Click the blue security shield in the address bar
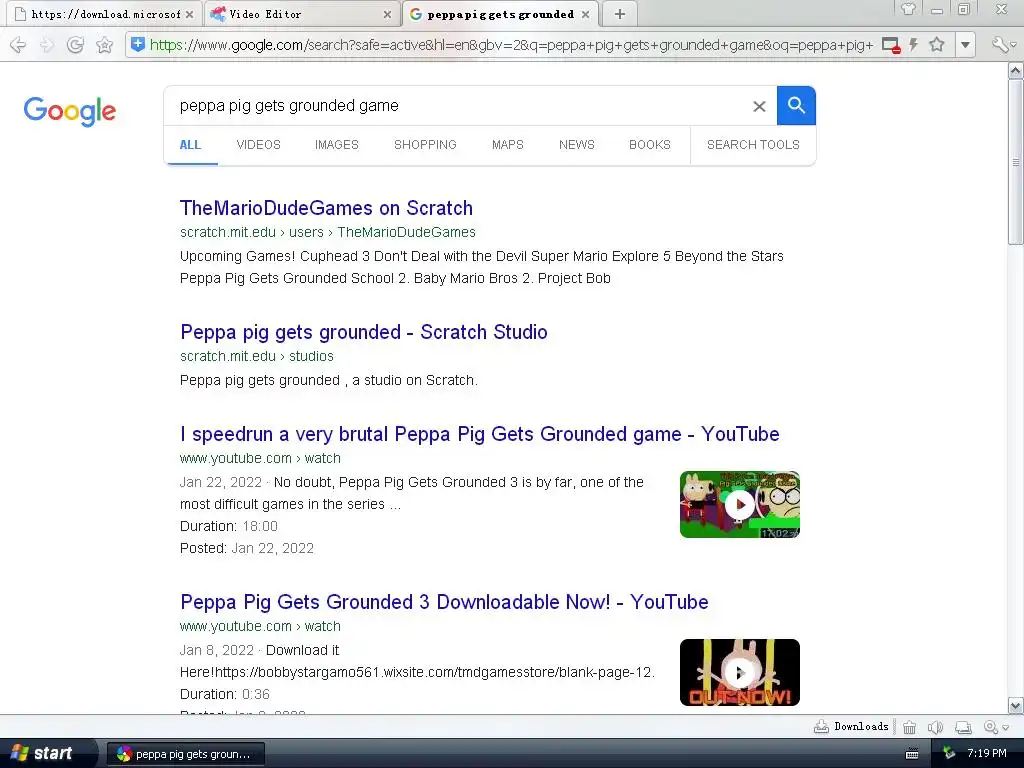Viewport: 1024px width, 768px height. pyautogui.click(x=137, y=44)
